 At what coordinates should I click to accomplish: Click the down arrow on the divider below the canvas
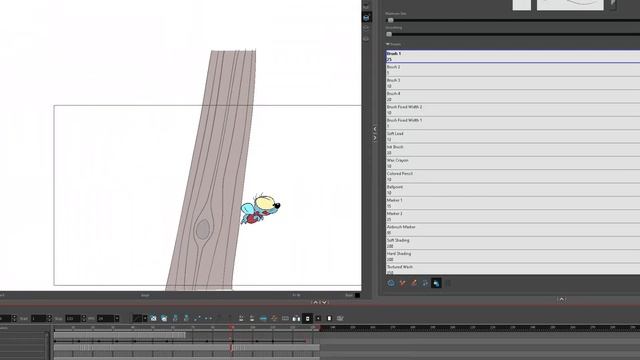point(324,302)
